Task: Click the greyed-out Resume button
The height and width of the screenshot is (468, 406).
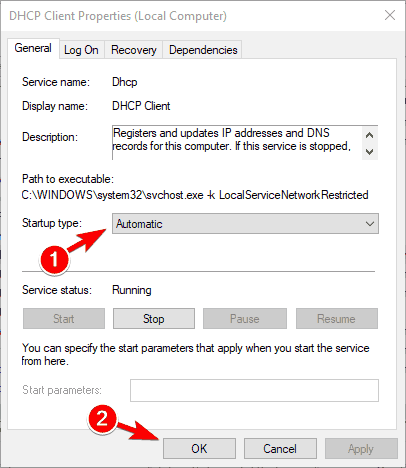Action: click(337, 319)
